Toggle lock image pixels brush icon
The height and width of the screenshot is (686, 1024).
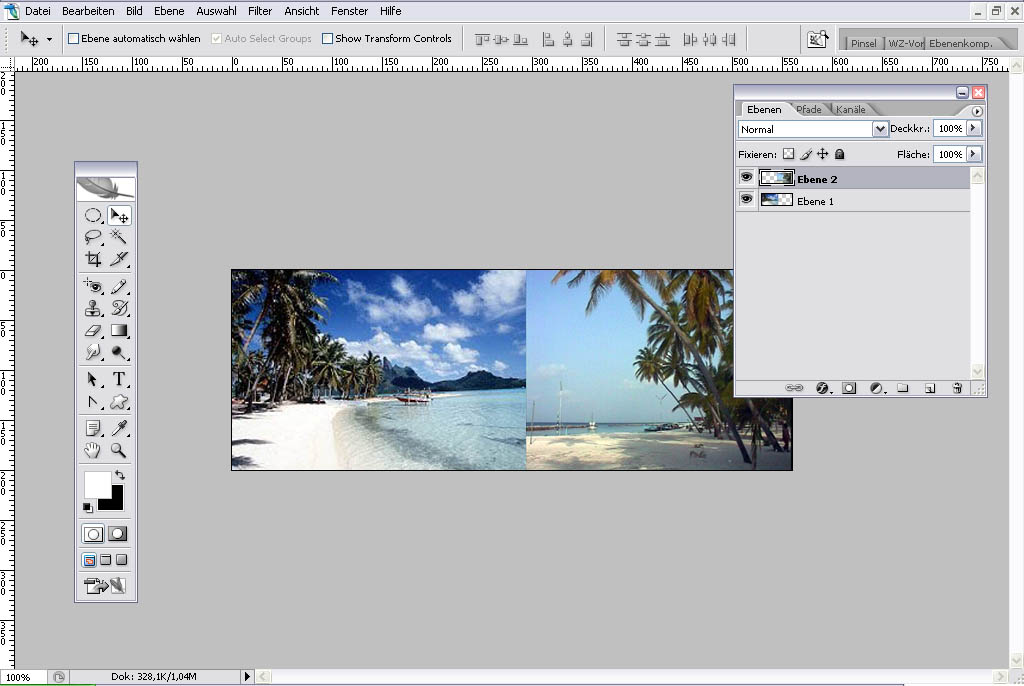pyautogui.click(x=806, y=154)
